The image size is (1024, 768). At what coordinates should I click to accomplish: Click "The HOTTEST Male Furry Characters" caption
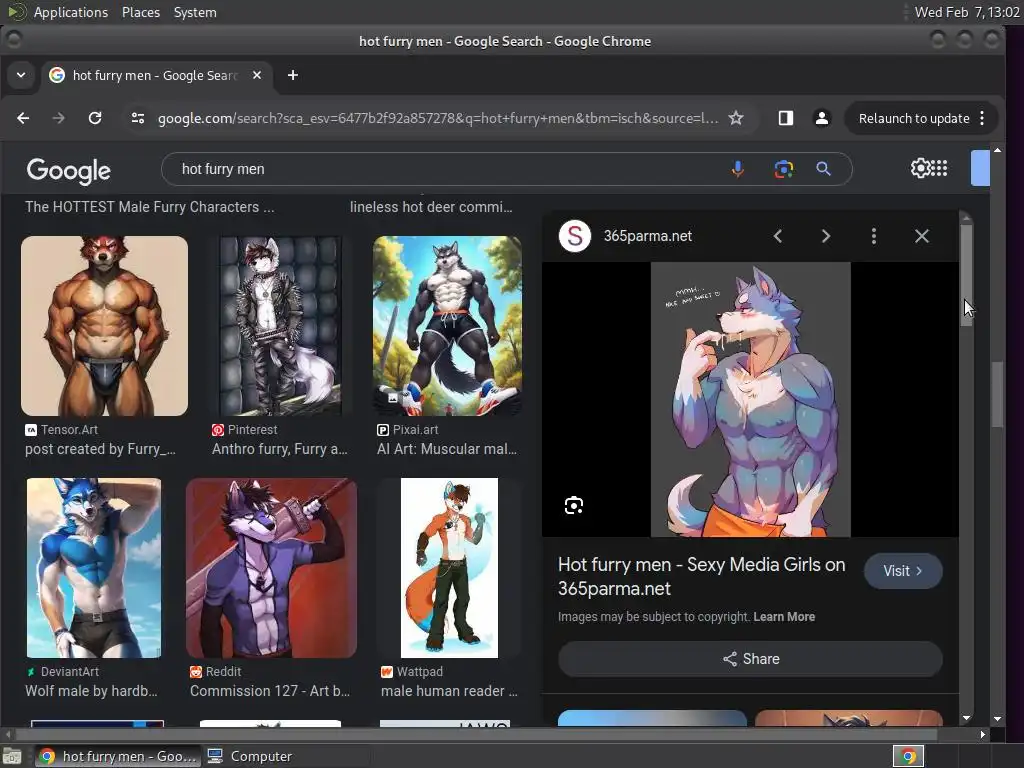click(x=150, y=207)
